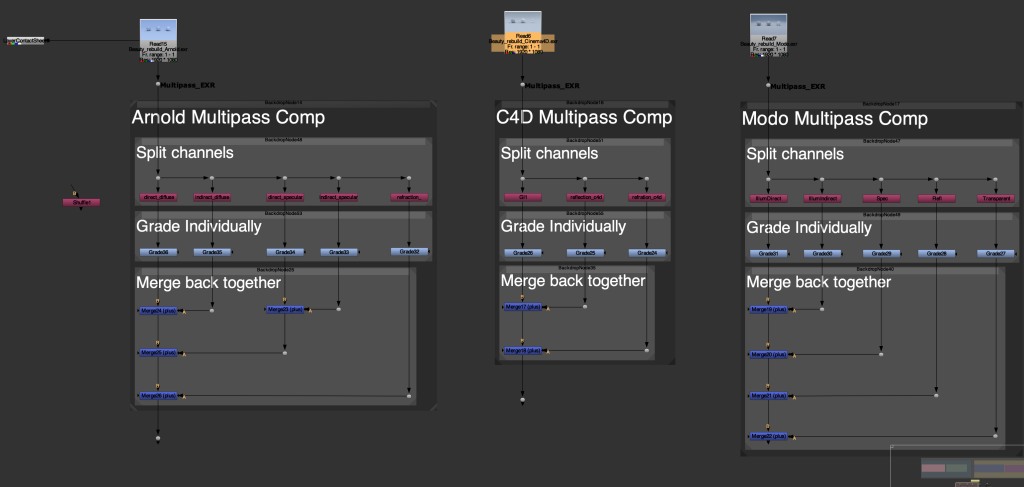The width and height of the screenshot is (1024, 487).
Task: Select the C4D Multipass Comp backdrop title
Action: 584,118
